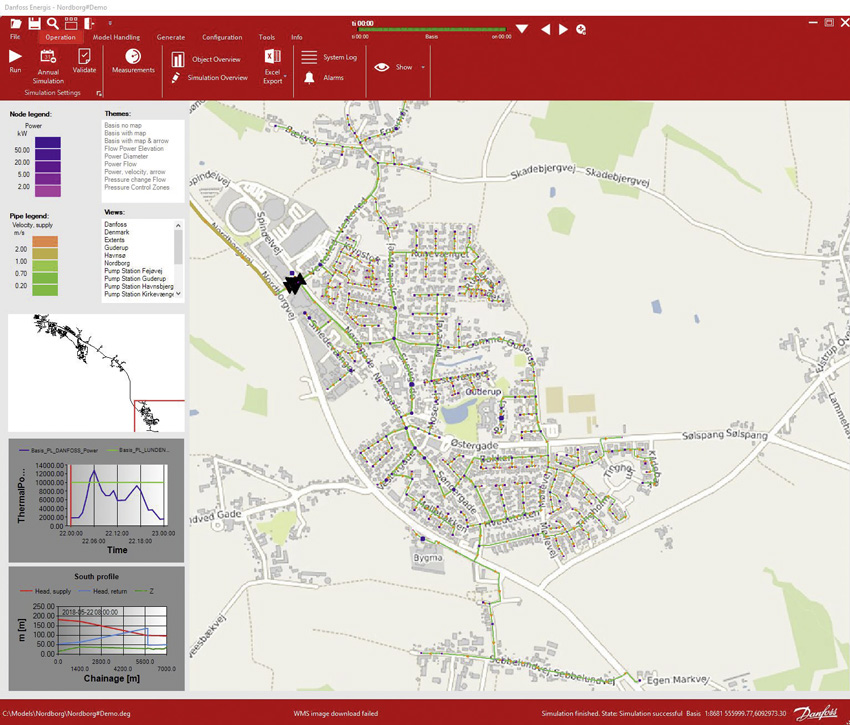This screenshot has width=850, height=725.
Task: Click the South profile chart
Action: coord(96,629)
